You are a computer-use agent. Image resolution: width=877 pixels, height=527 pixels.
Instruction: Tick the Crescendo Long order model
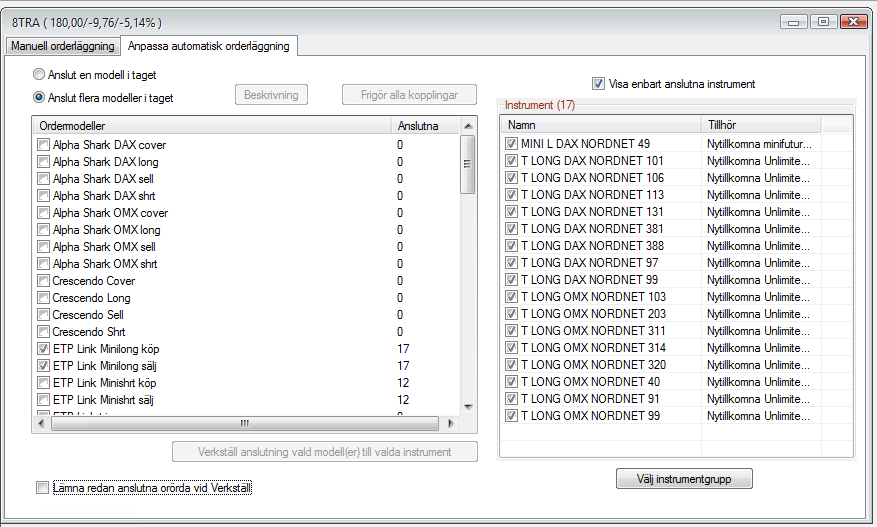pyautogui.click(x=43, y=298)
